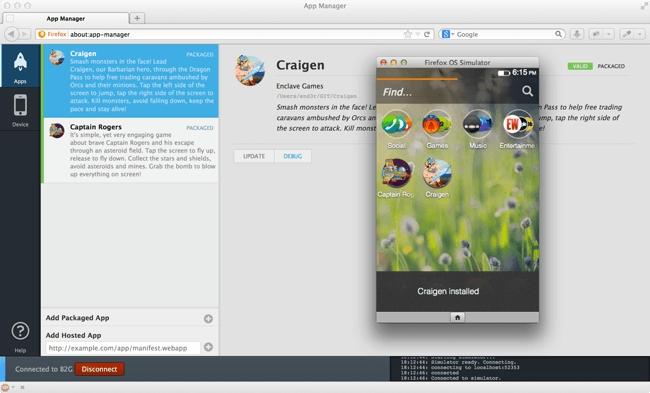
Task: Click the UPDATE button
Action: [x=254, y=156]
